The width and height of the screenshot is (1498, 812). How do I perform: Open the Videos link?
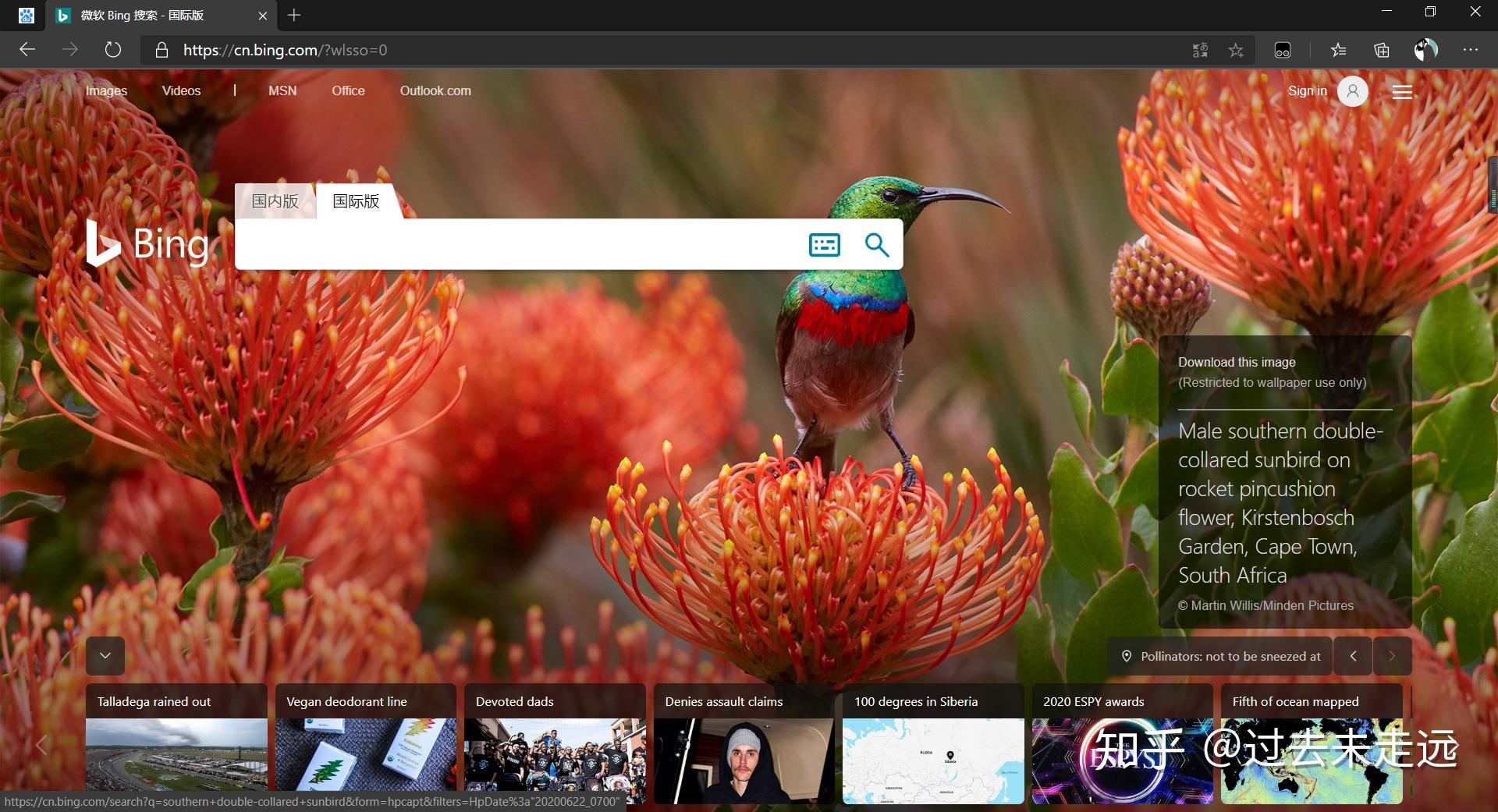(181, 90)
